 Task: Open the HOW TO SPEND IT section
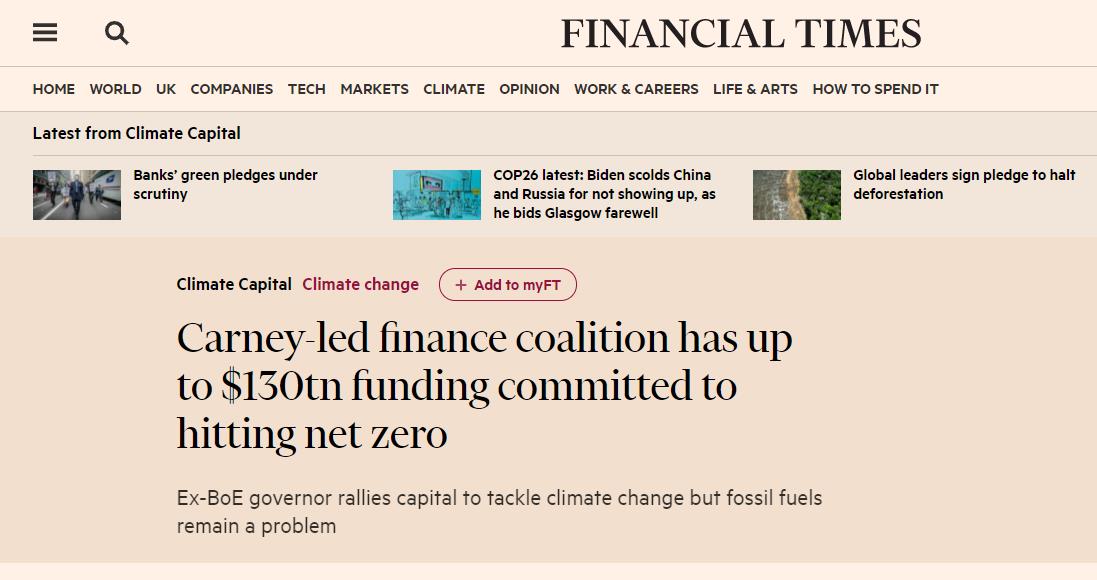[x=875, y=89]
